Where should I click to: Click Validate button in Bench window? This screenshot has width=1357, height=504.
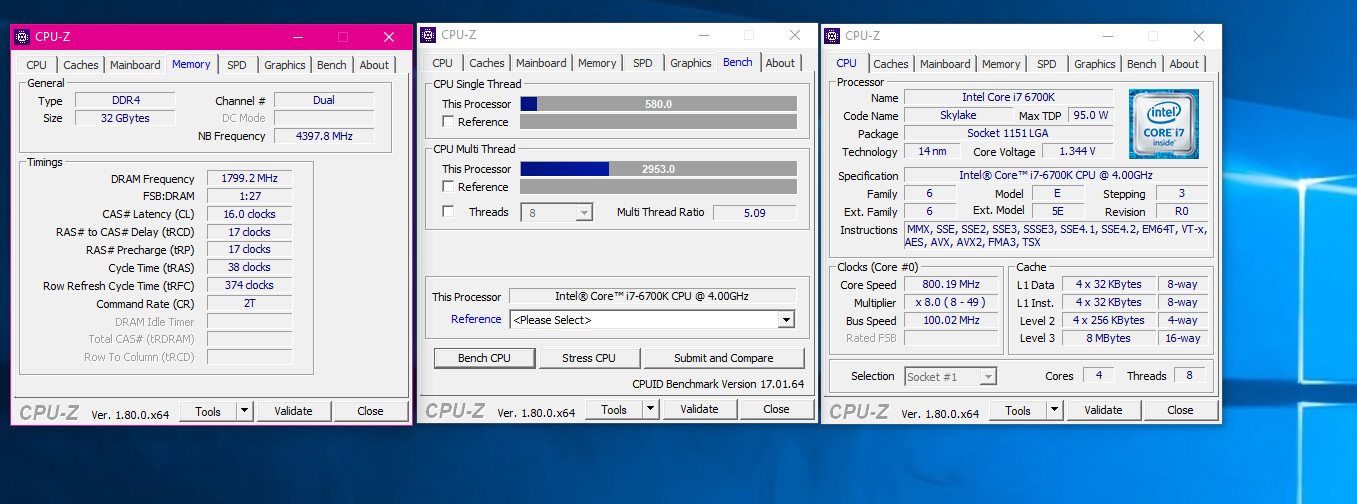tap(699, 409)
